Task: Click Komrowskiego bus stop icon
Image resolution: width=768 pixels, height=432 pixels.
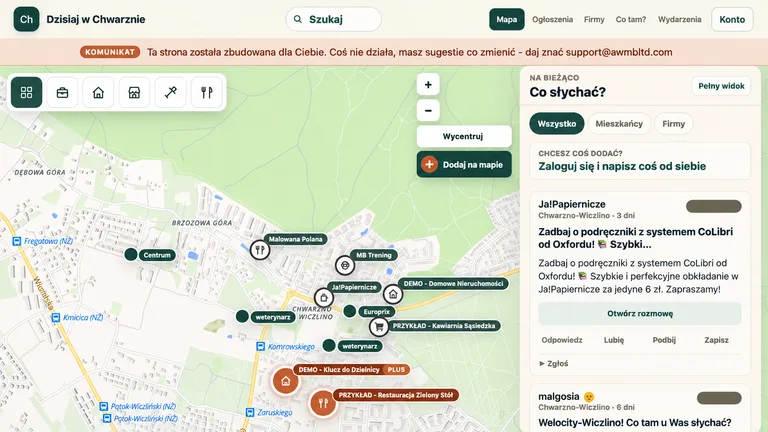Action: 261,347
